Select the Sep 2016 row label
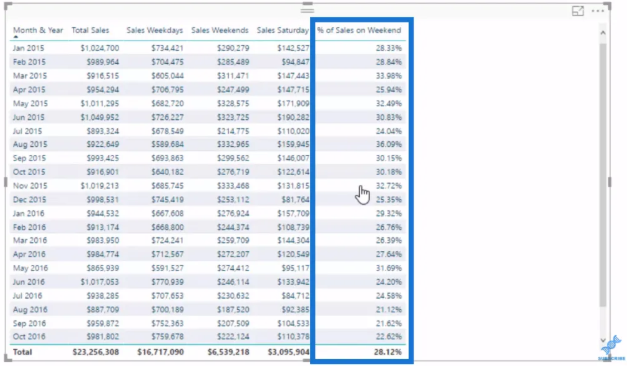This screenshot has height=366, width=631. point(29,323)
